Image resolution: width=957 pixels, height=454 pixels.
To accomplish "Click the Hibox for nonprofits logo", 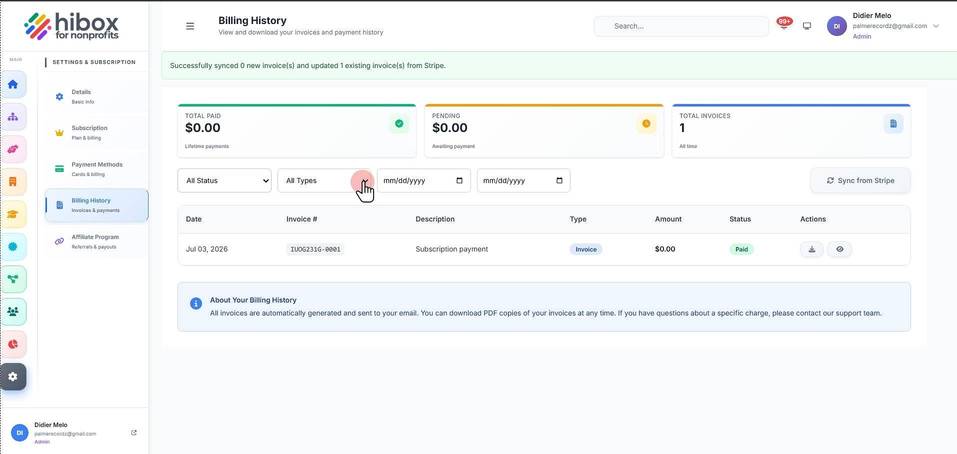I will click(x=71, y=26).
